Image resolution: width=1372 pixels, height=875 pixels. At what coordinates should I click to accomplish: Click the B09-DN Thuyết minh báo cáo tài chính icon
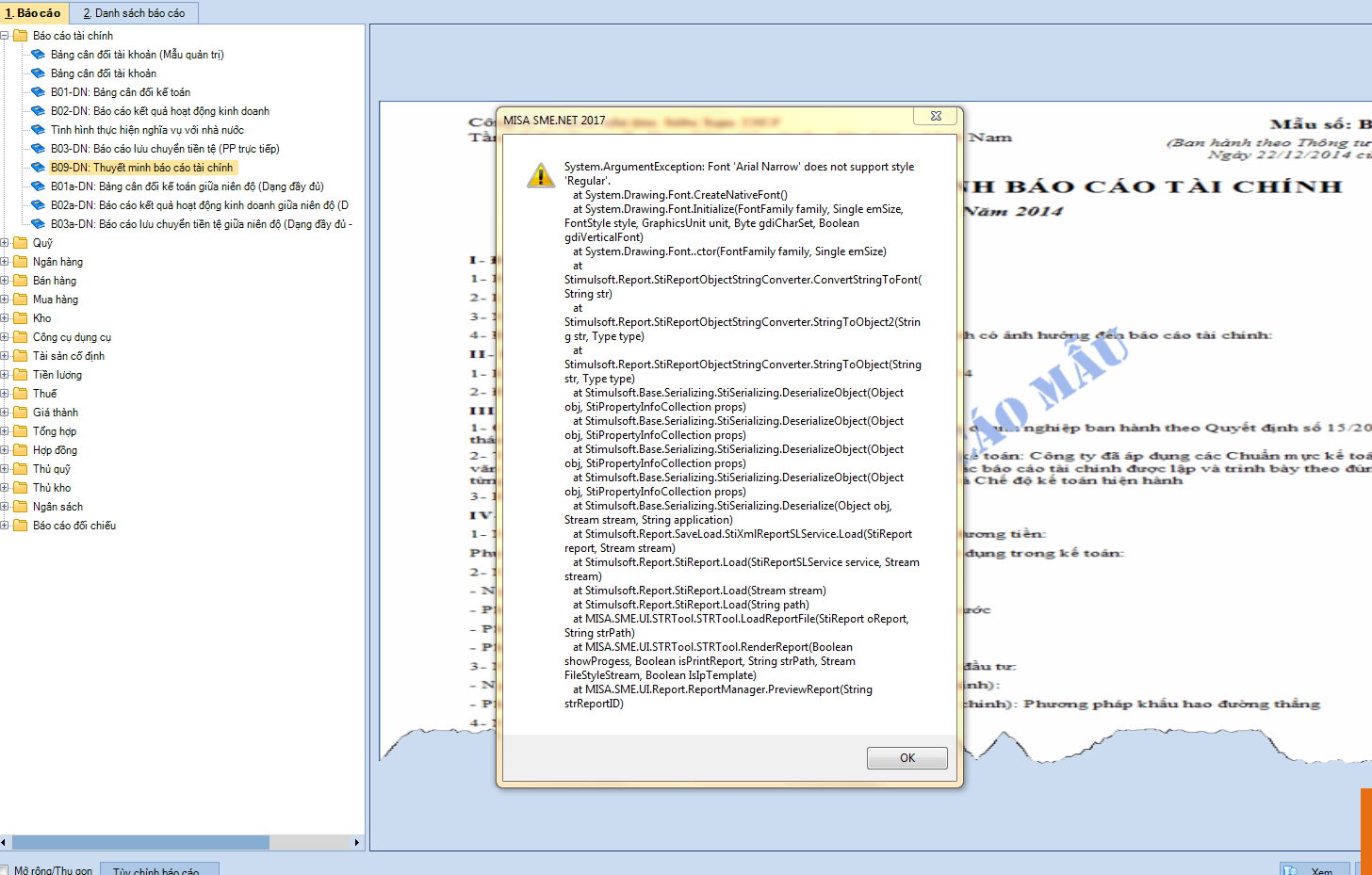click(38, 168)
